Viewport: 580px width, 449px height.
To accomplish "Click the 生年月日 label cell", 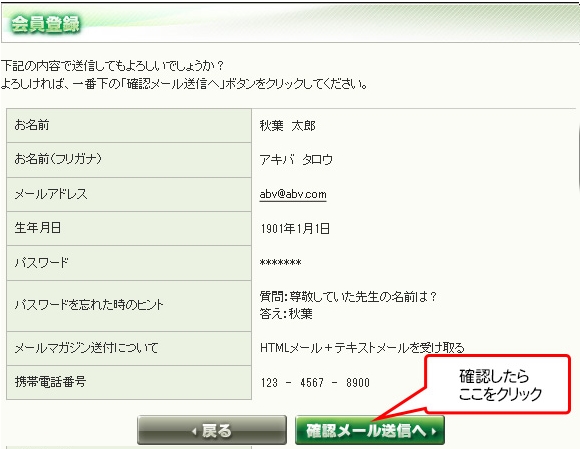I will click(x=129, y=229).
